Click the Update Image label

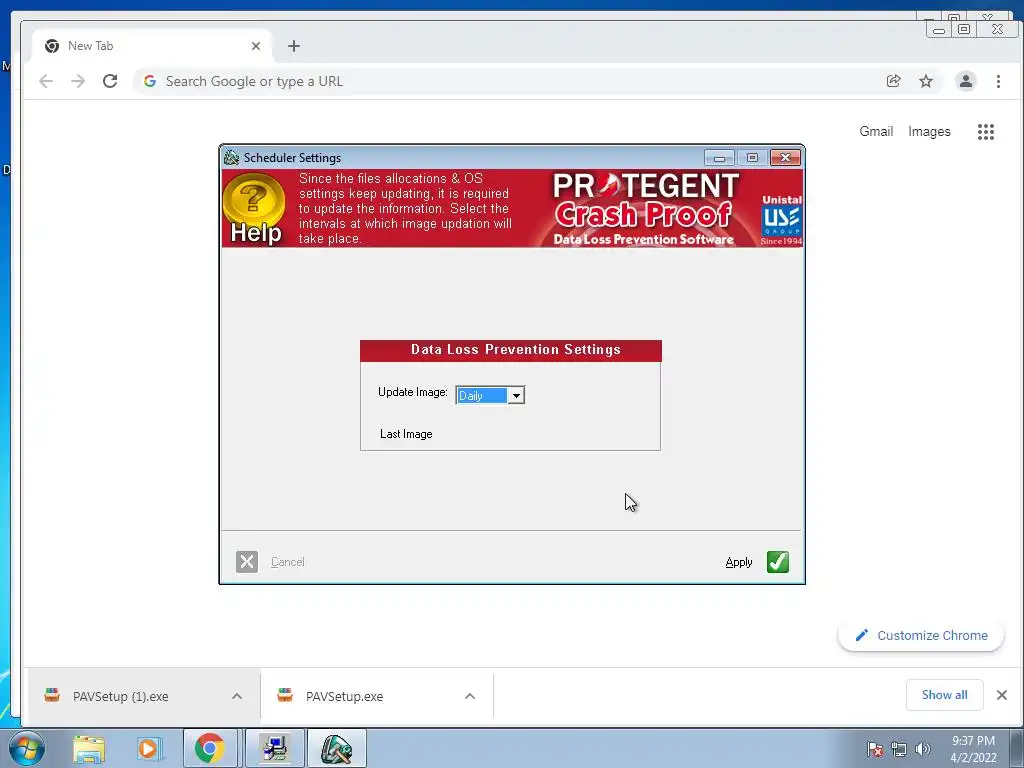click(413, 392)
